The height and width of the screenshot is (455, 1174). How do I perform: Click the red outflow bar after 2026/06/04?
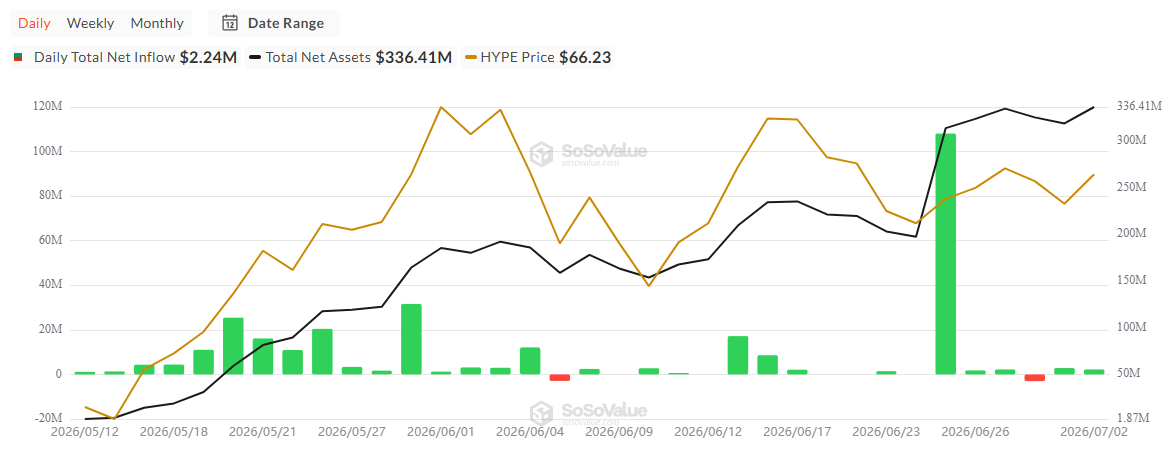coord(560,377)
